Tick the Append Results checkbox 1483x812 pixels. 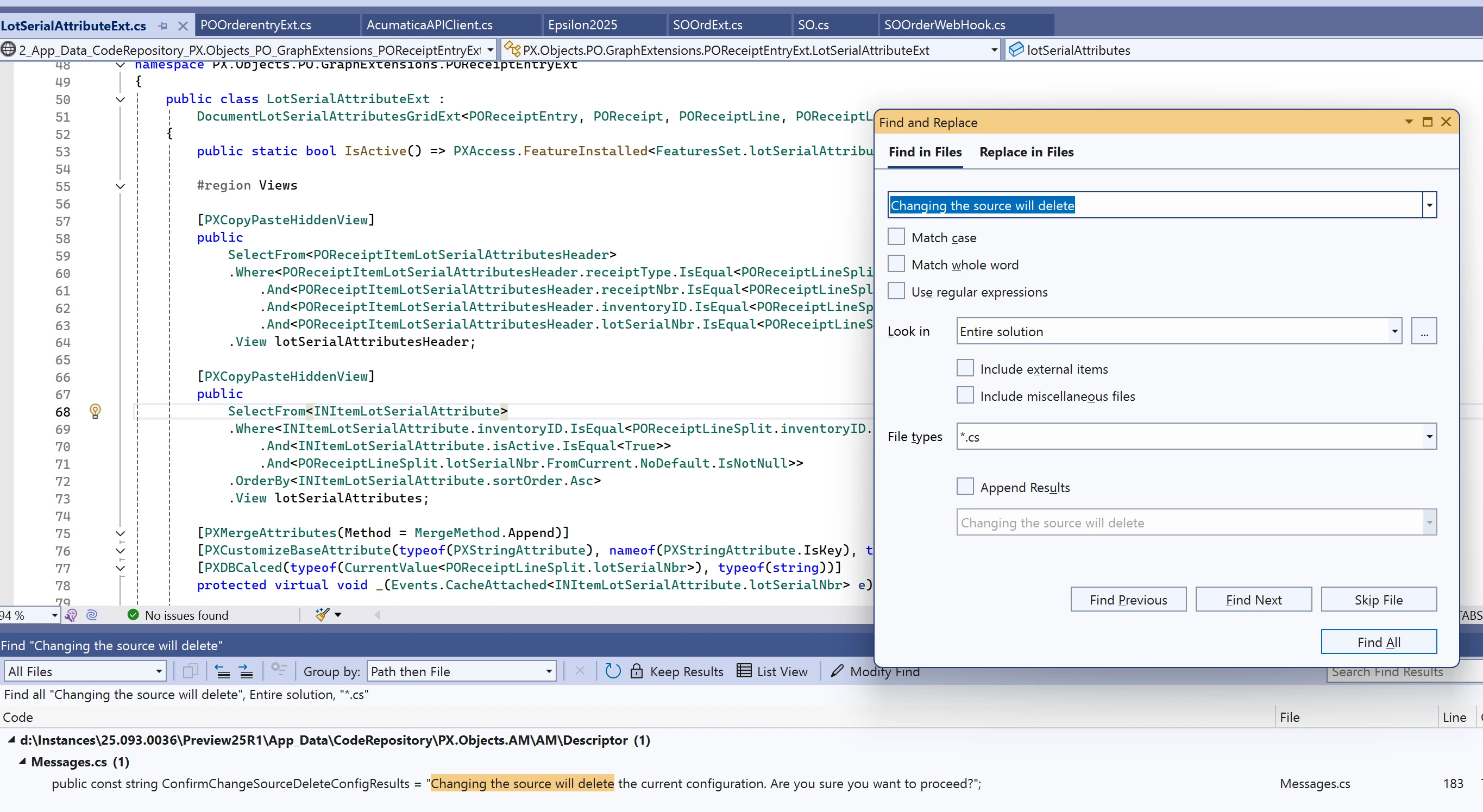tap(965, 487)
